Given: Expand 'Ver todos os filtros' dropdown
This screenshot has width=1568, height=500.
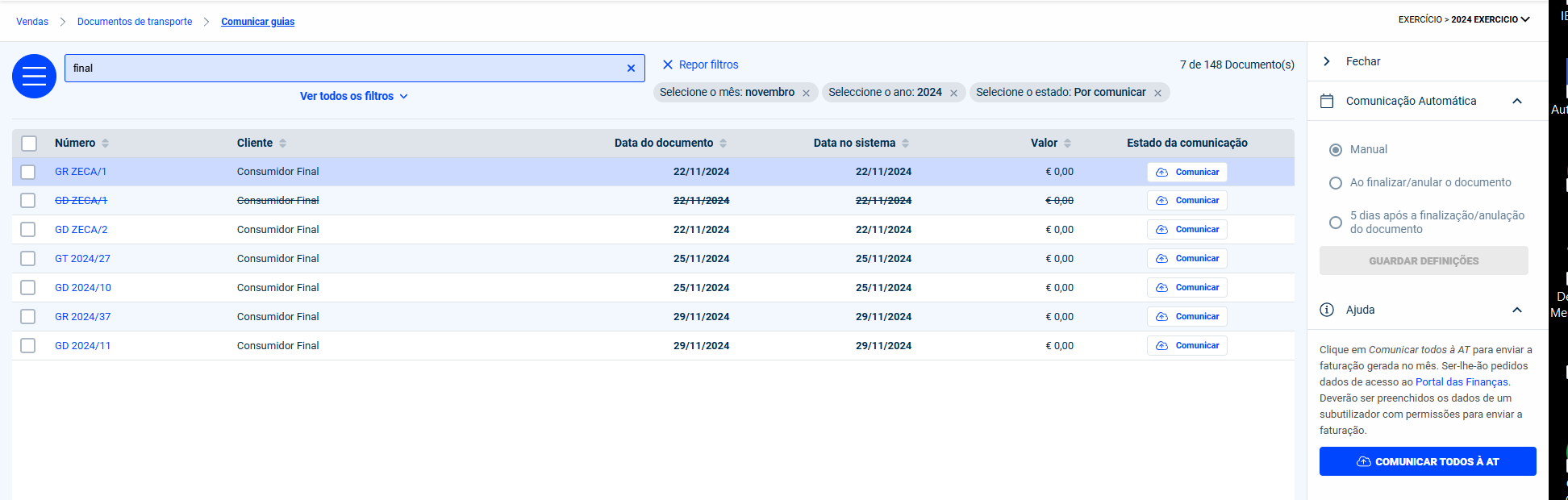Looking at the screenshot, I should pyautogui.click(x=354, y=96).
